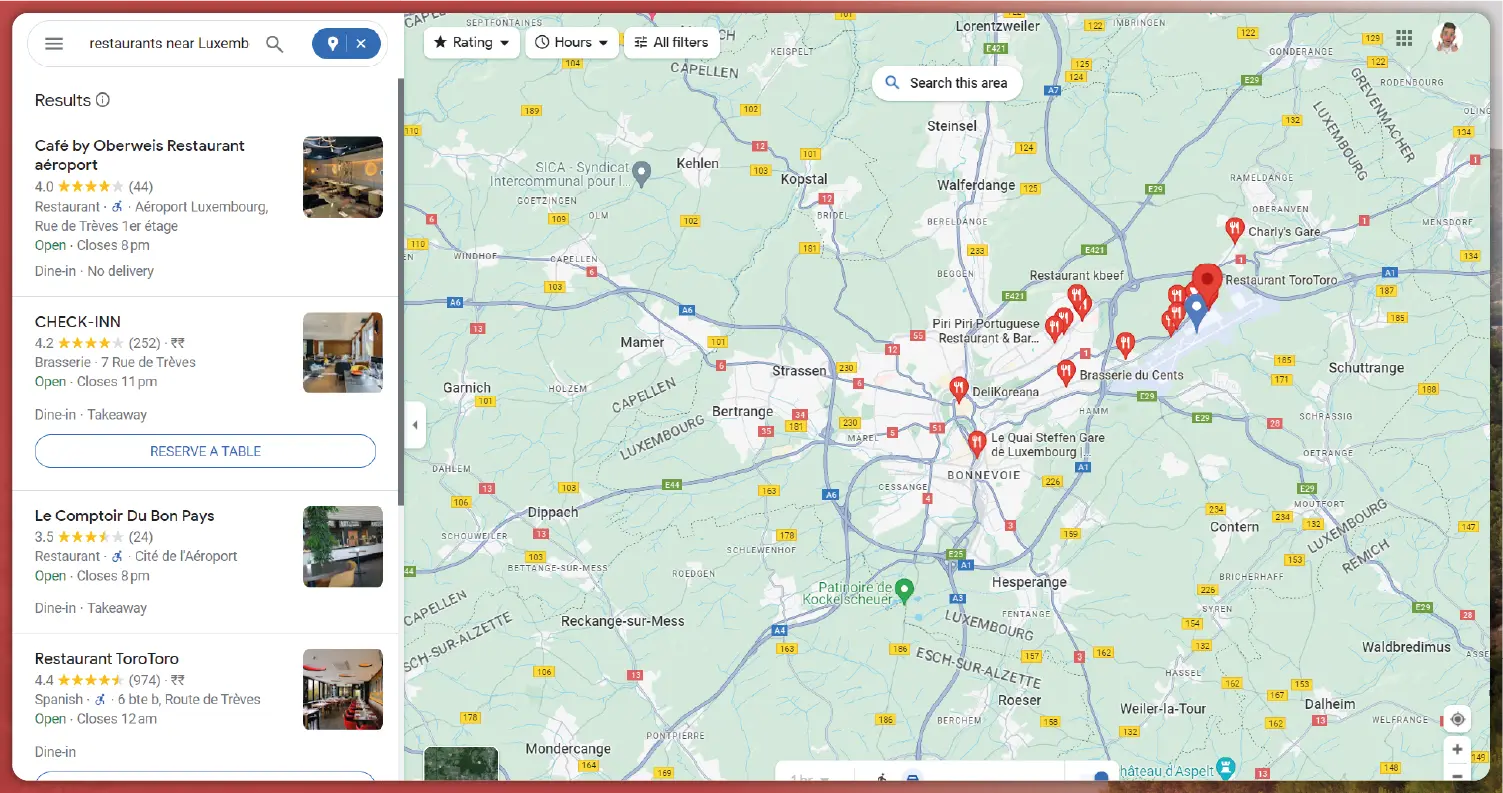Viewport: 1503px width, 793px height.
Task: Open the All filters panel
Action: click(x=672, y=42)
